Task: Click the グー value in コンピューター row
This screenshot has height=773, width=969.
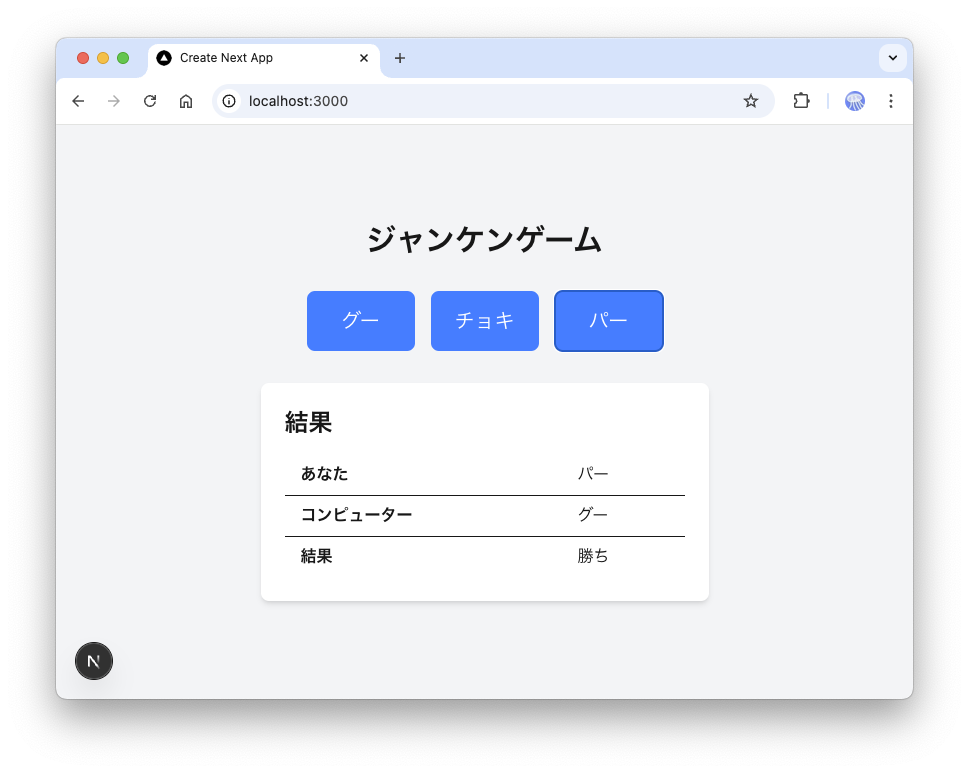Action: click(x=593, y=515)
